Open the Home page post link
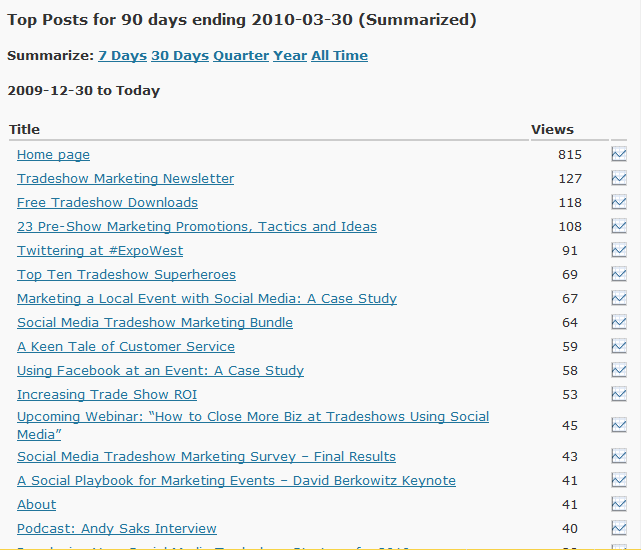Image resolution: width=641 pixels, height=550 pixels. pos(53,155)
